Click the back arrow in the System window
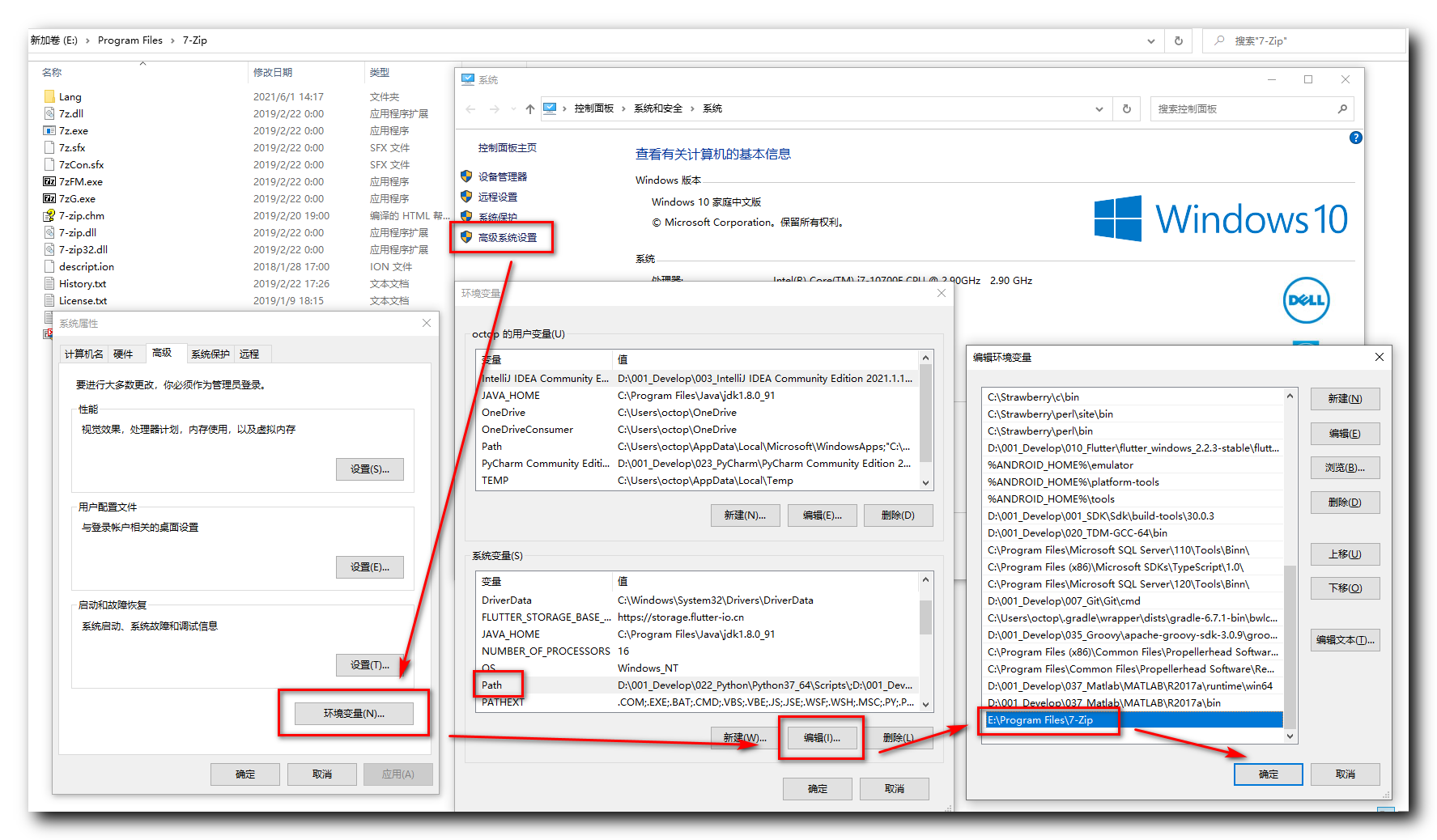 (470, 108)
